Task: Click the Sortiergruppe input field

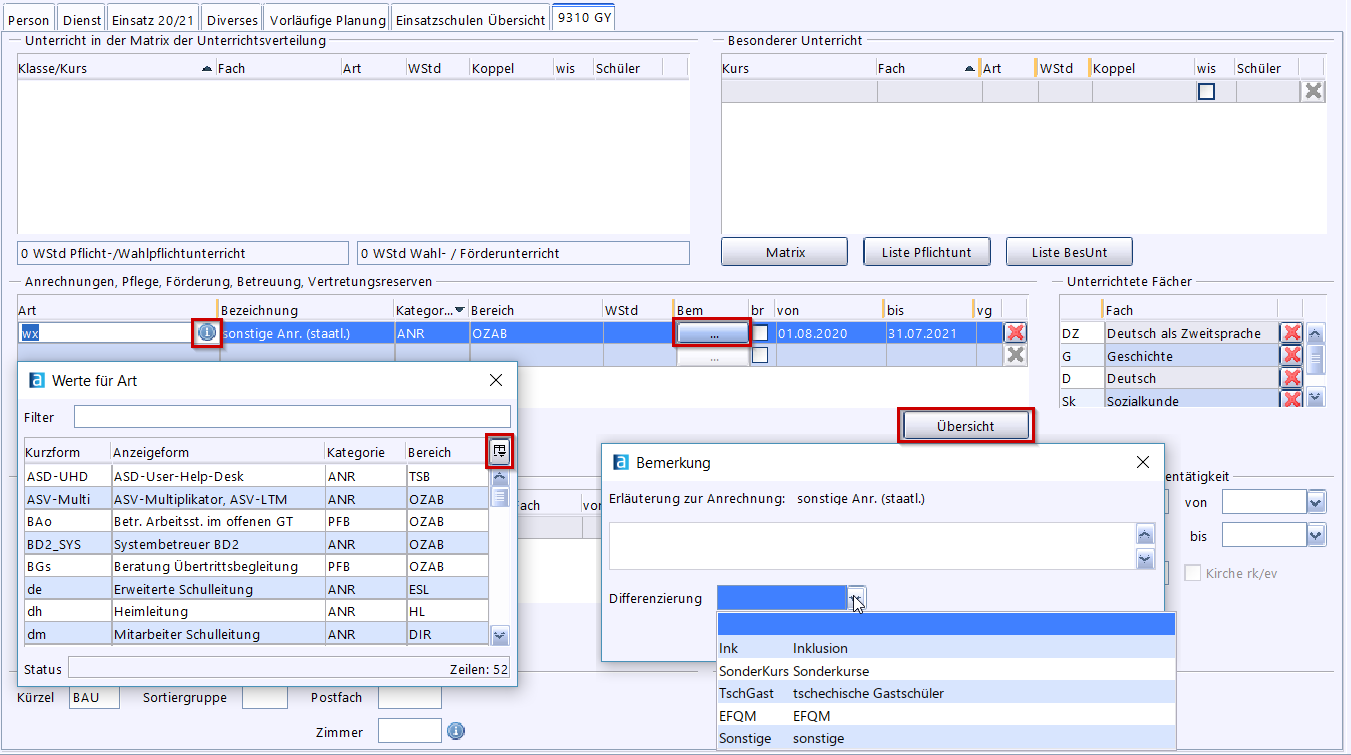Action: click(x=265, y=698)
